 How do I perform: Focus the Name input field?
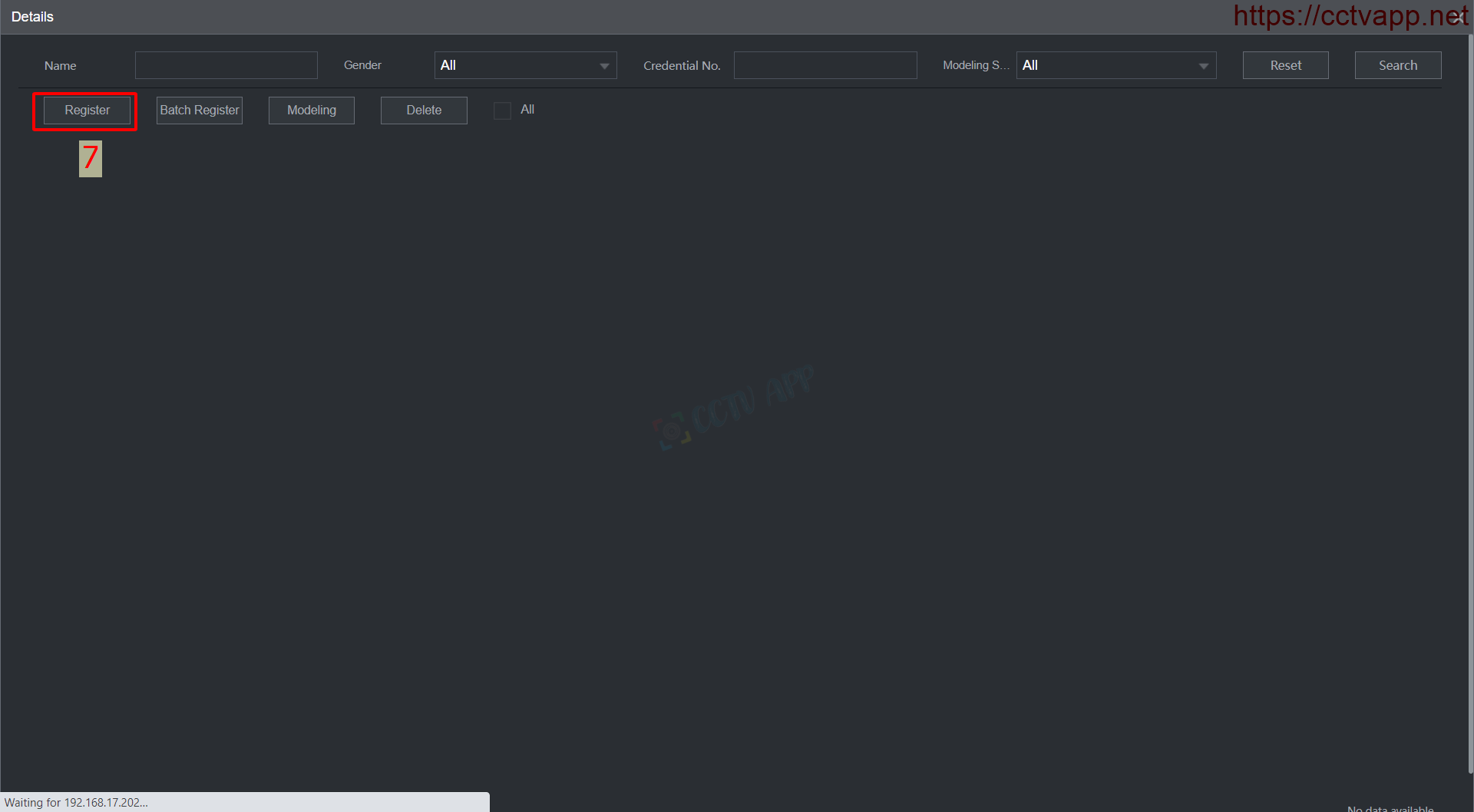226,66
